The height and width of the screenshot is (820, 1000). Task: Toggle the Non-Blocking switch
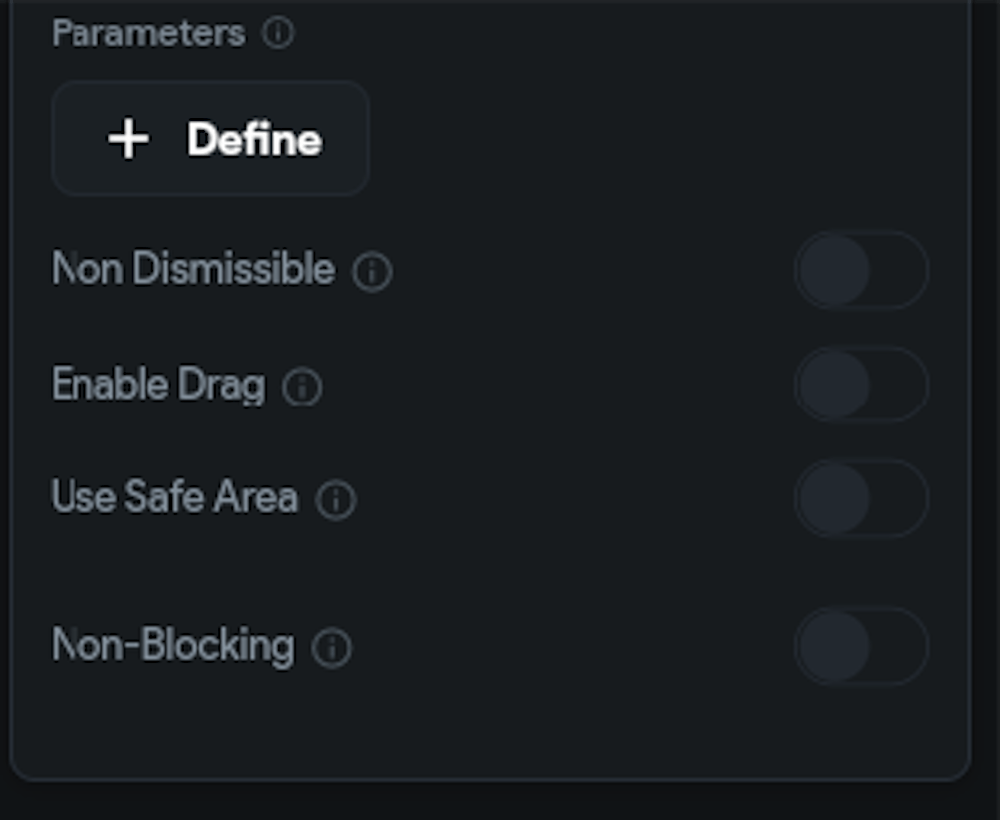point(861,646)
